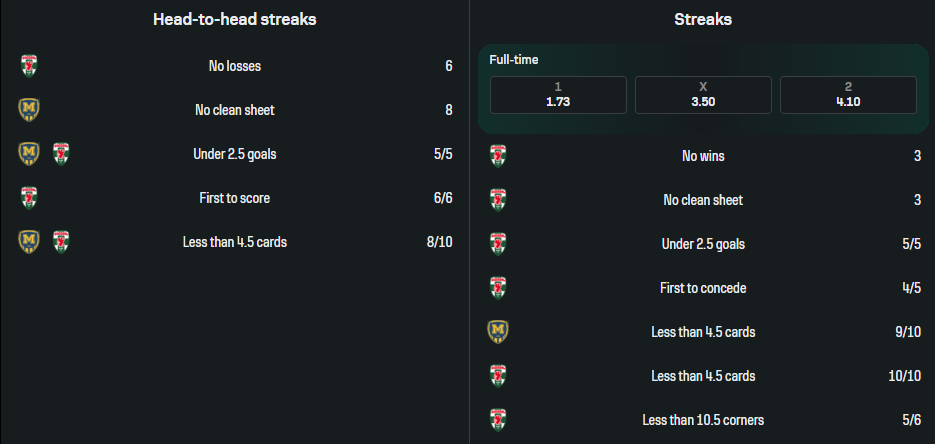This screenshot has height=444, width=935.
Task: Click the team crest beside 10/10 cards streak
Action: (497, 376)
